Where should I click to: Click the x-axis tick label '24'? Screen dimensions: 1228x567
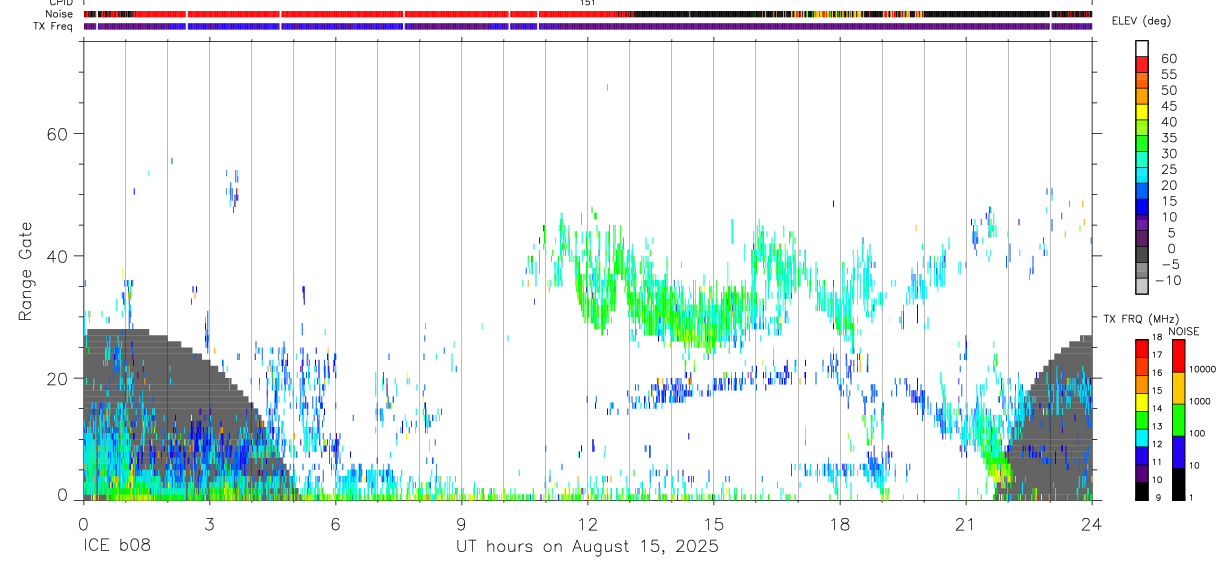click(x=1092, y=523)
